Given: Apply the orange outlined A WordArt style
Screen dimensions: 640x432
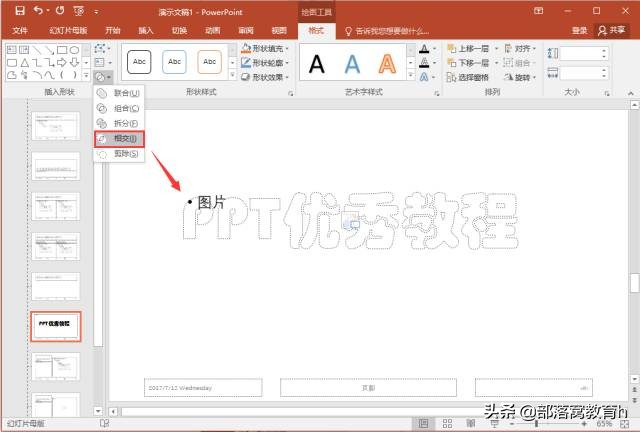Looking at the screenshot, I should point(387,63).
